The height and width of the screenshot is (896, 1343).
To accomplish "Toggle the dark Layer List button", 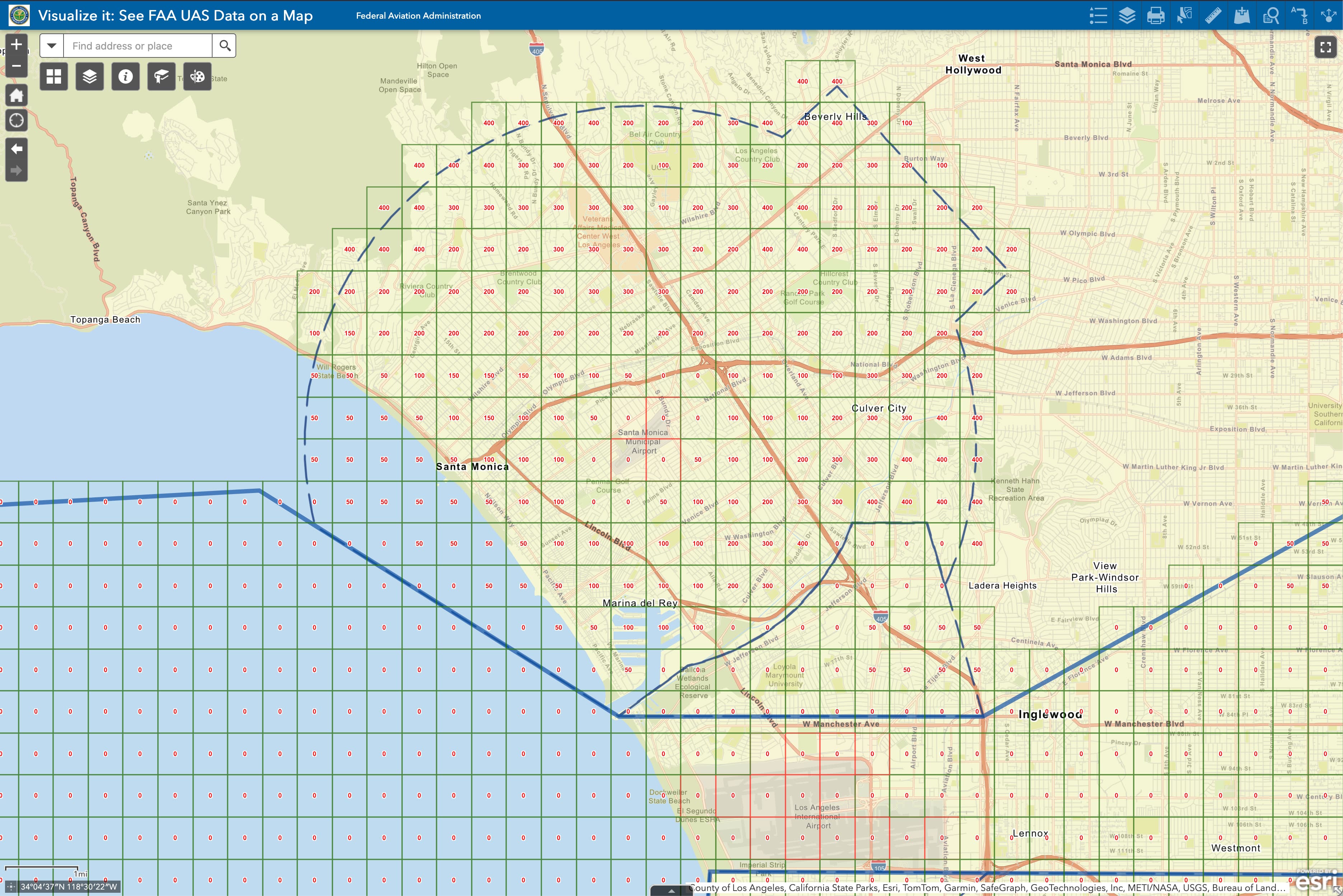I will (x=90, y=76).
